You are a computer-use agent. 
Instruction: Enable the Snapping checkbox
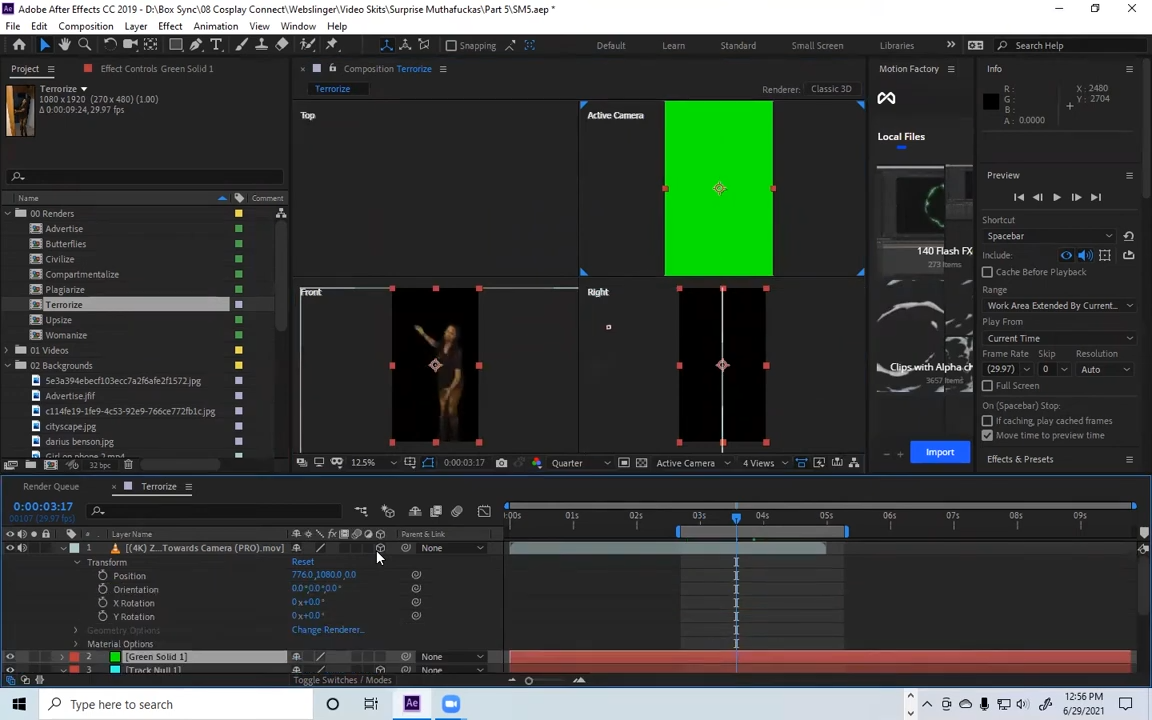click(451, 45)
